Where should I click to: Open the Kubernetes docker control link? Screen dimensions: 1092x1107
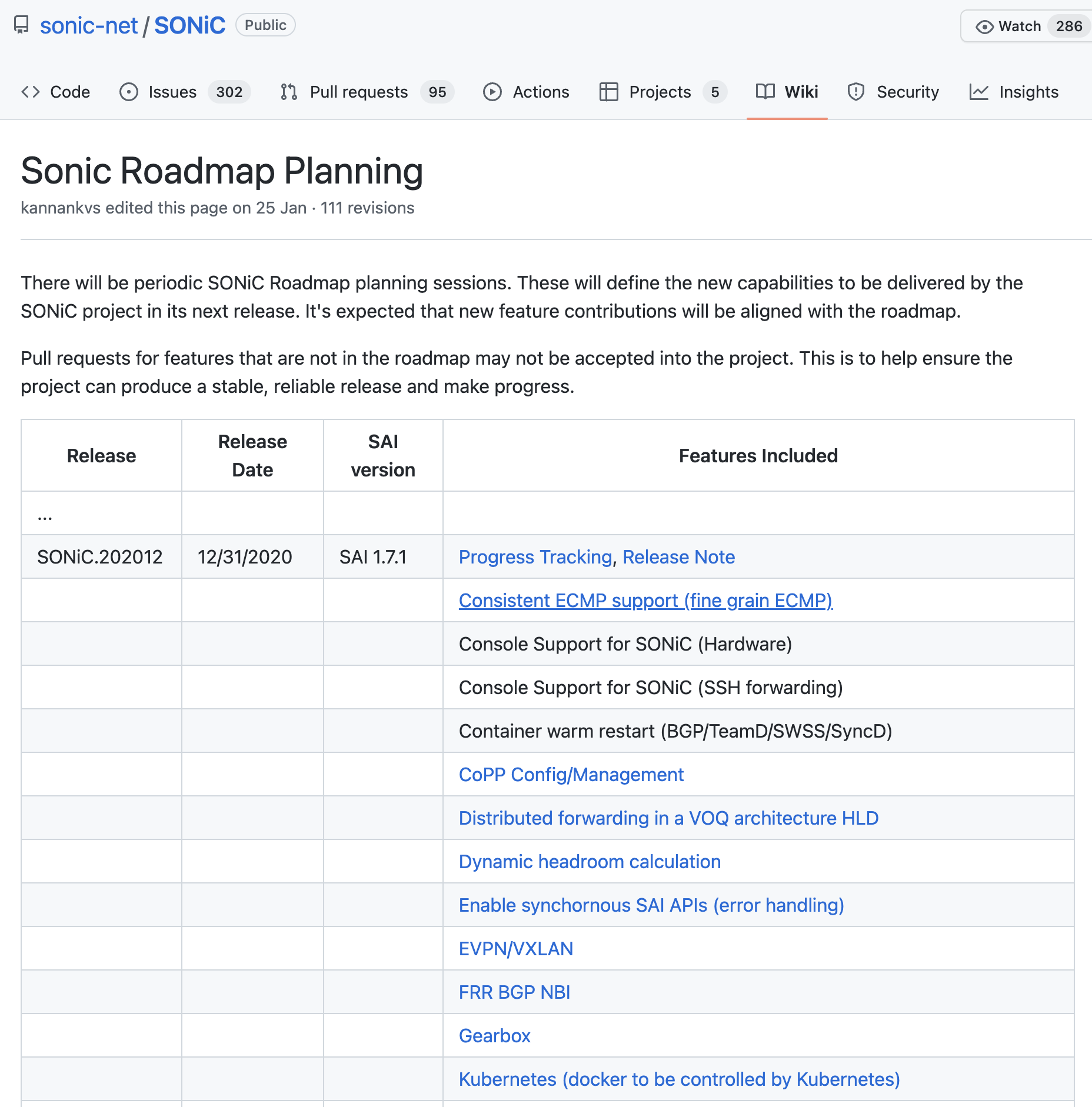(680, 1079)
